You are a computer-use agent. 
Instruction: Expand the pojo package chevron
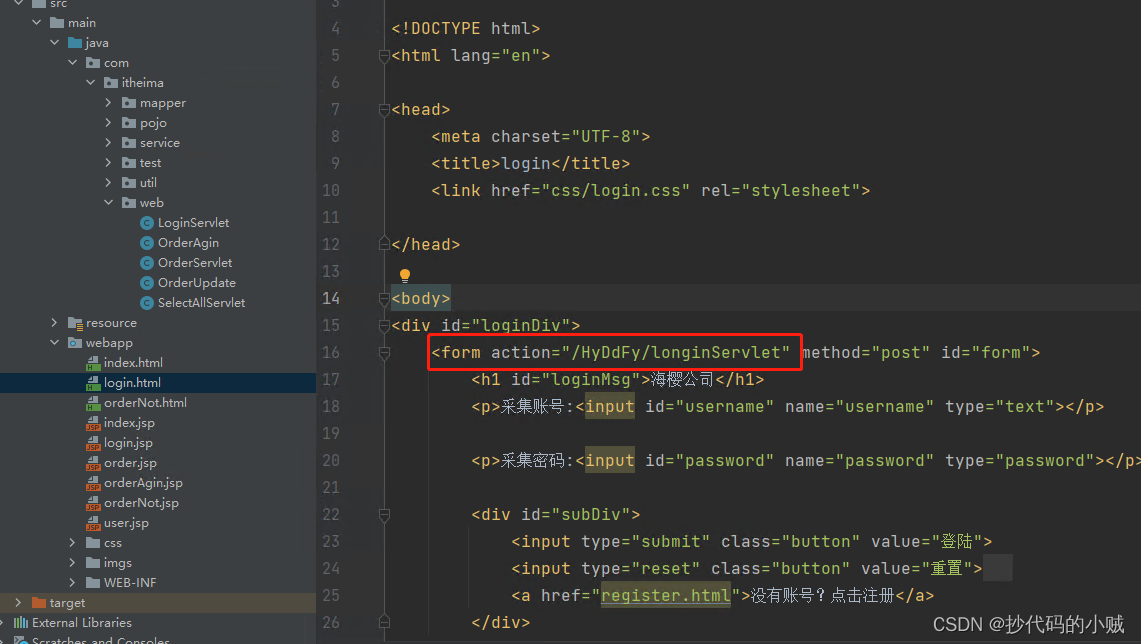[x=108, y=122]
